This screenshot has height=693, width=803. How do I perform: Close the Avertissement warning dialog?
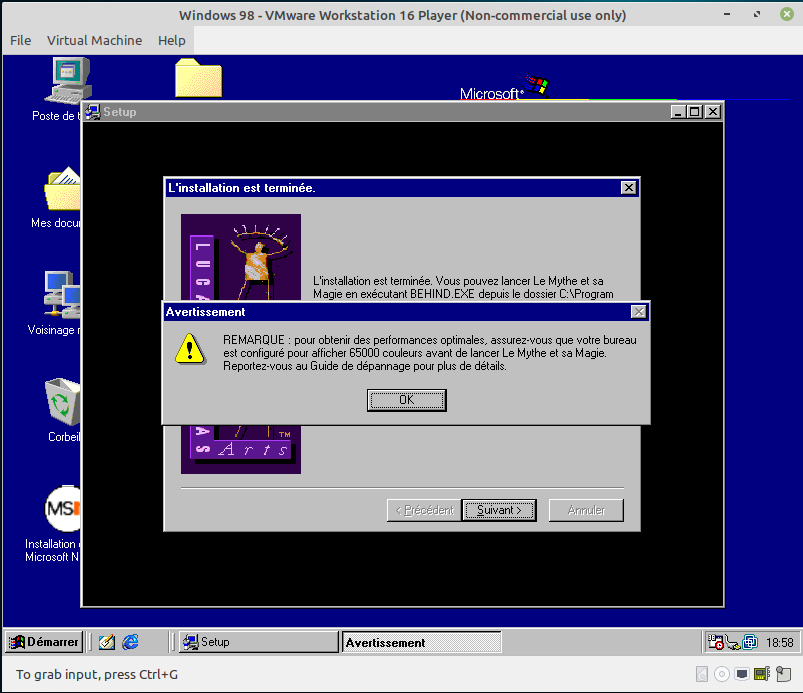point(639,311)
